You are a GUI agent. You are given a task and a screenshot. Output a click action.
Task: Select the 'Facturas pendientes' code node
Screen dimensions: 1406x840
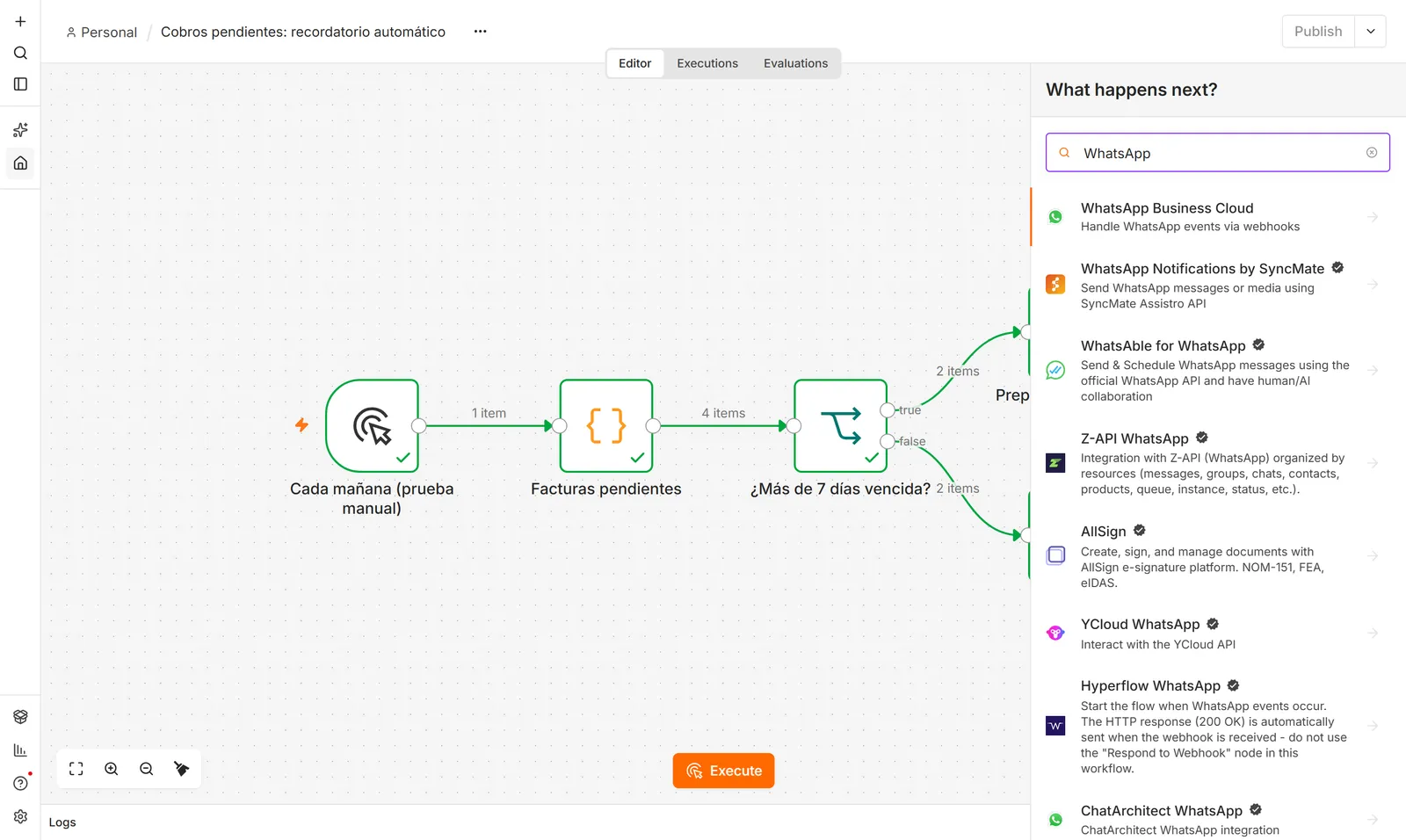pos(606,426)
